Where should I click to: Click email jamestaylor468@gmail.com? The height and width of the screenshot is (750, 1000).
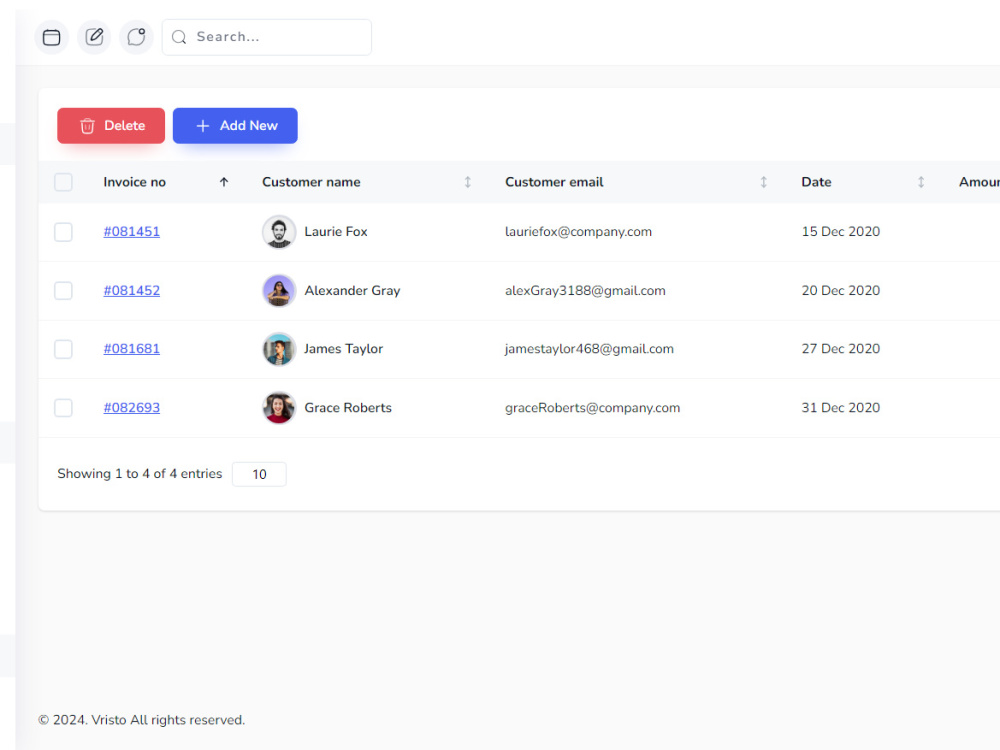[x=589, y=349]
